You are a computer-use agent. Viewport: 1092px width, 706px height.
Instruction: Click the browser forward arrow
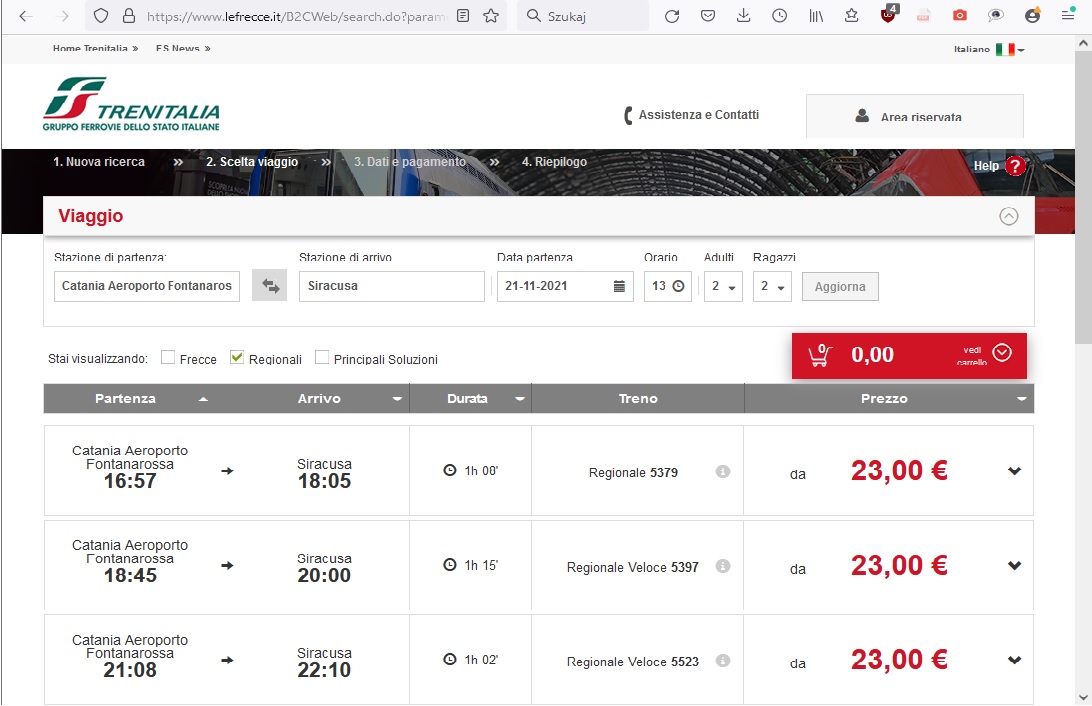[63, 16]
